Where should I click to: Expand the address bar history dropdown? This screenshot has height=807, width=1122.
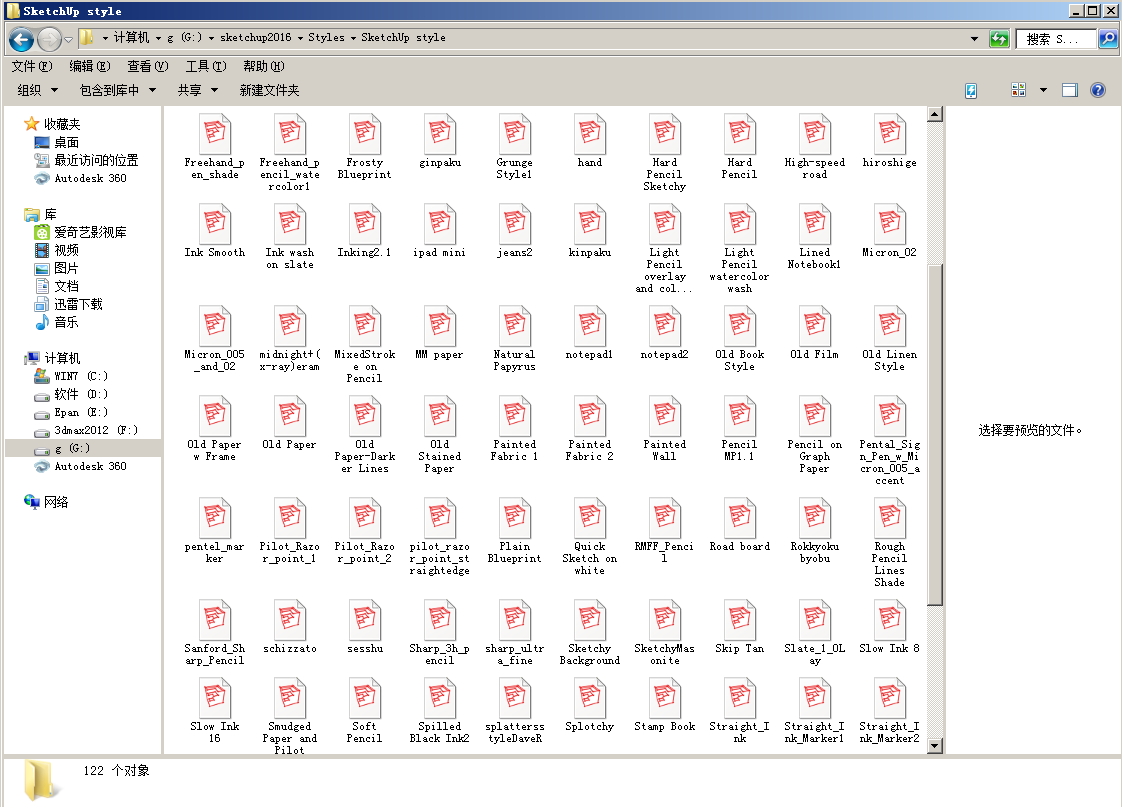(x=975, y=39)
